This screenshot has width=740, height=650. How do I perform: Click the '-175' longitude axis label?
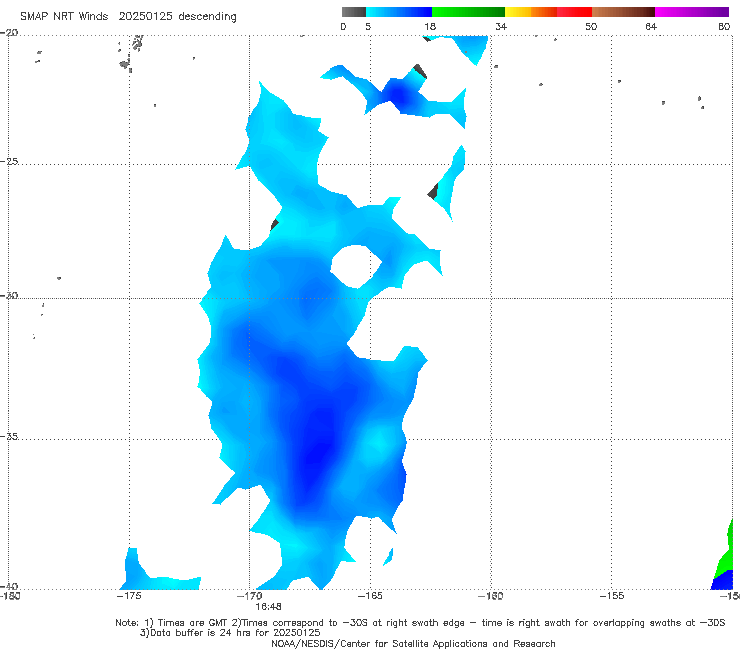click(x=129, y=596)
